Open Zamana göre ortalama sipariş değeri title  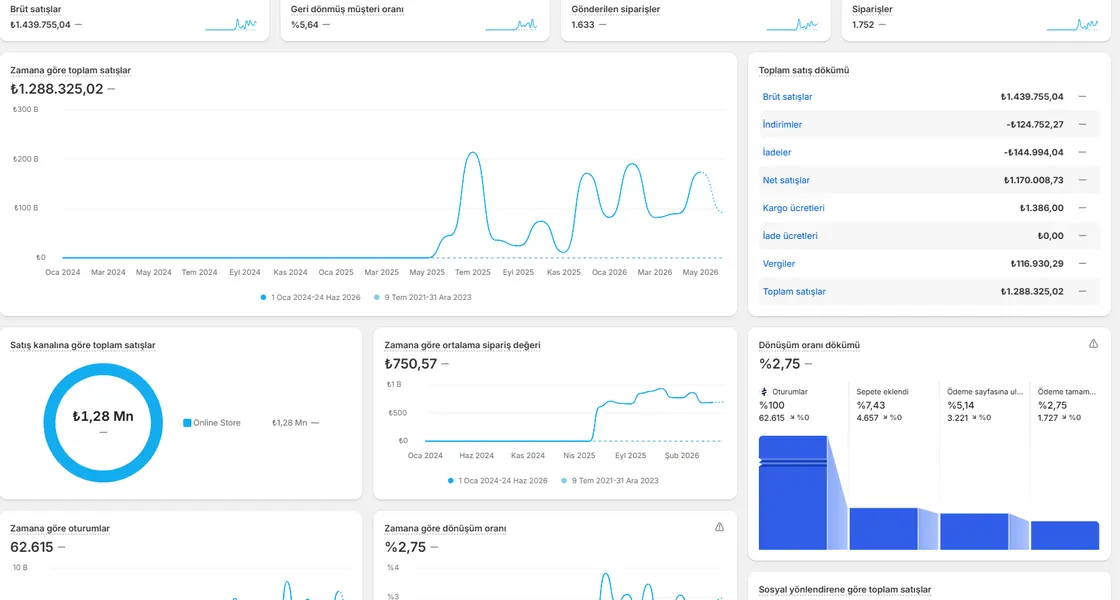click(462, 345)
